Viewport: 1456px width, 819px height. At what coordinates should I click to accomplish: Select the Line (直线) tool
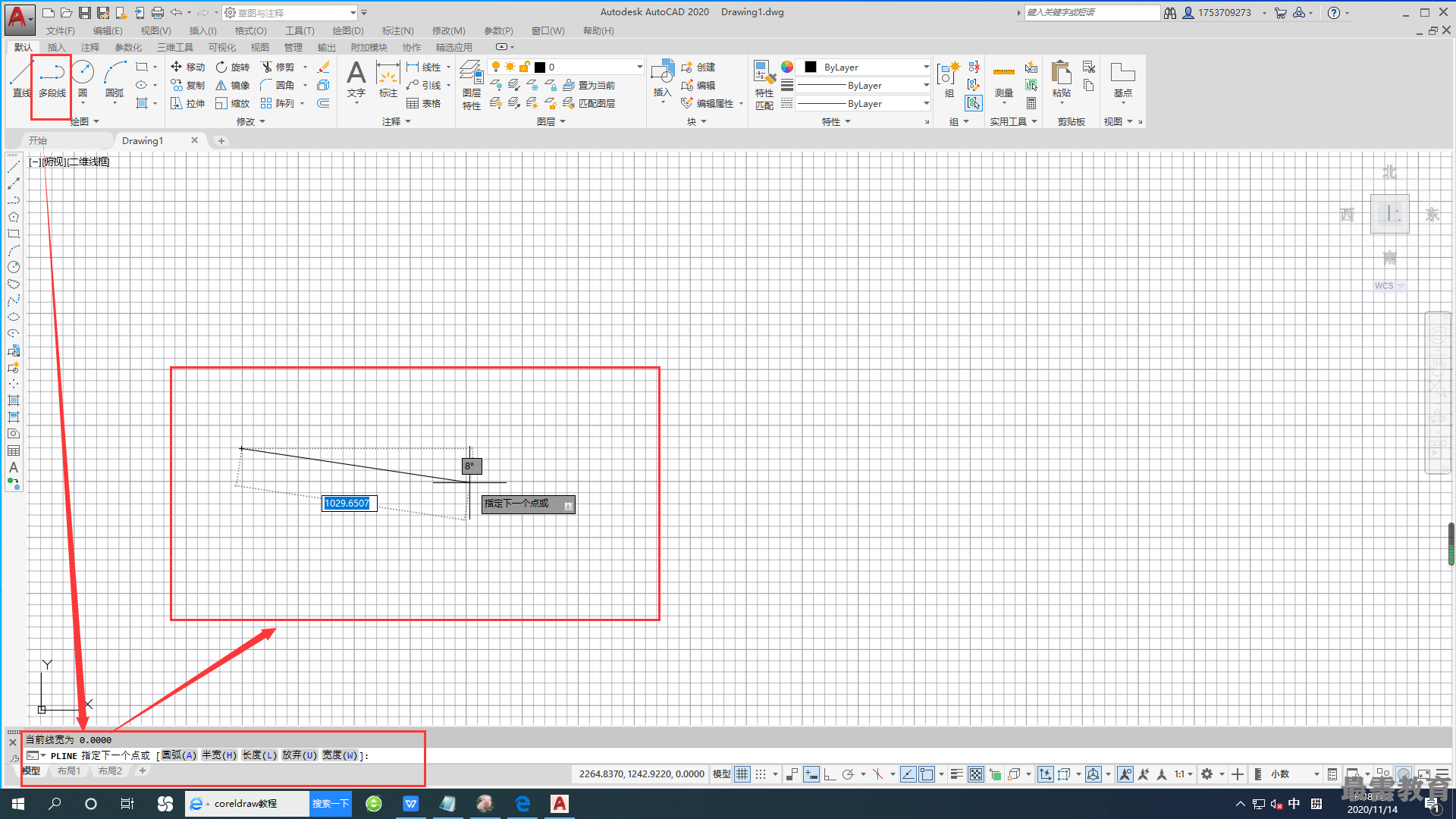[20, 80]
